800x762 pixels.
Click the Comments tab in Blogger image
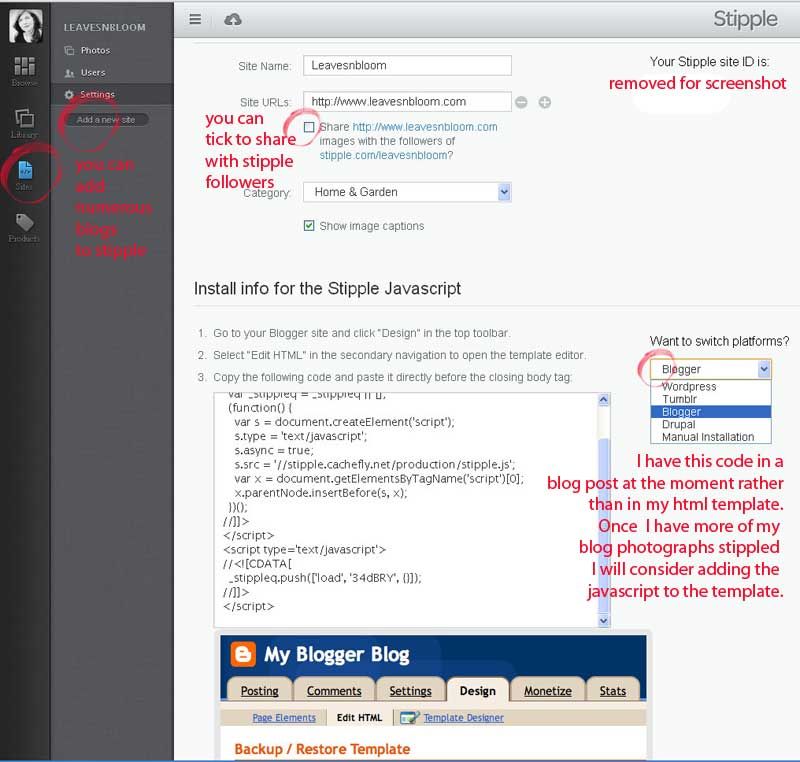click(x=334, y=691)
